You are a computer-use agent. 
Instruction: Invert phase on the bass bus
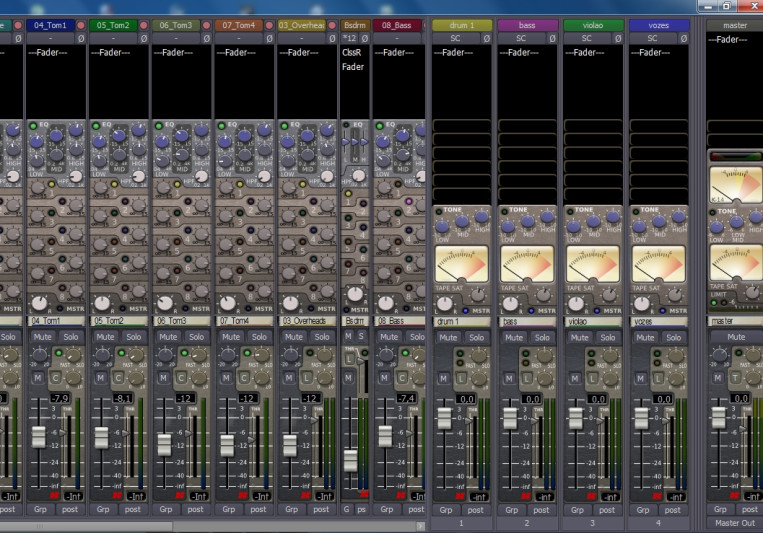point(552,38)
